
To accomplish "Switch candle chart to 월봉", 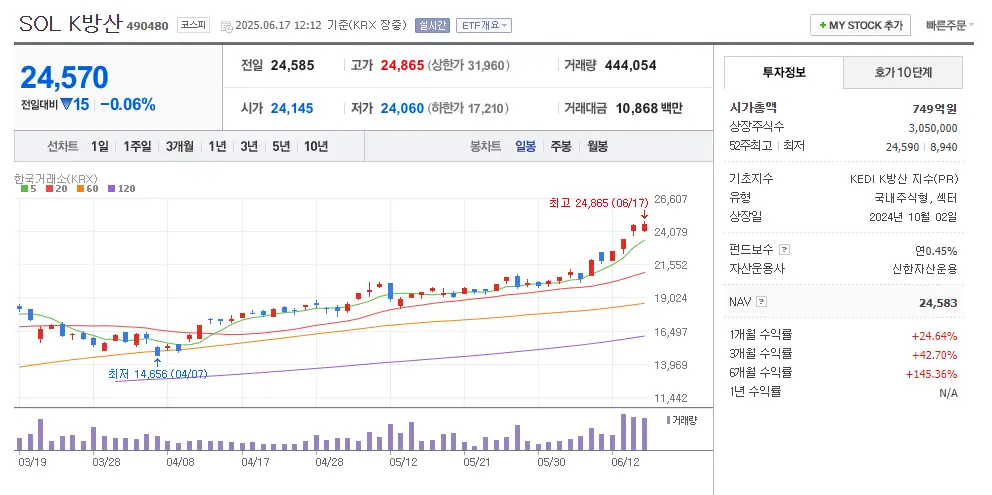I will point(597,146).
